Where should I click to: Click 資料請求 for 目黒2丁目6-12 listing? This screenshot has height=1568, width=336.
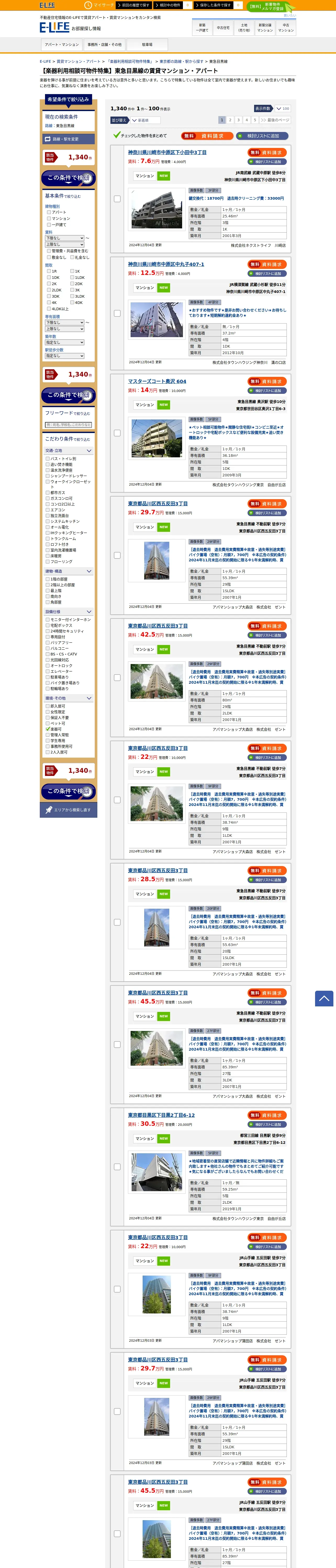pos(267,1116)
